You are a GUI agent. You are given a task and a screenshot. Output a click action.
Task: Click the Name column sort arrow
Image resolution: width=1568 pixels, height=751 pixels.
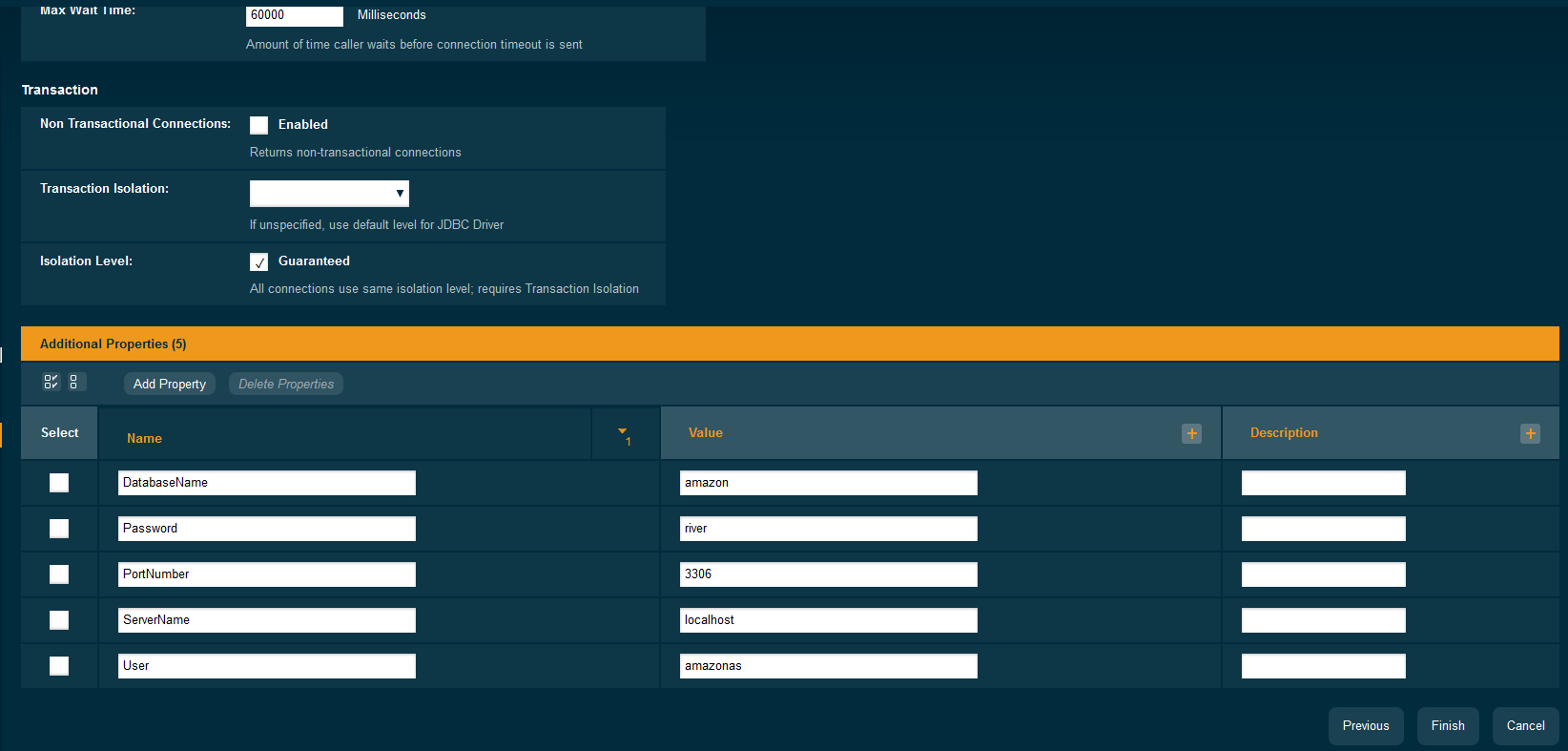[623, 433]
